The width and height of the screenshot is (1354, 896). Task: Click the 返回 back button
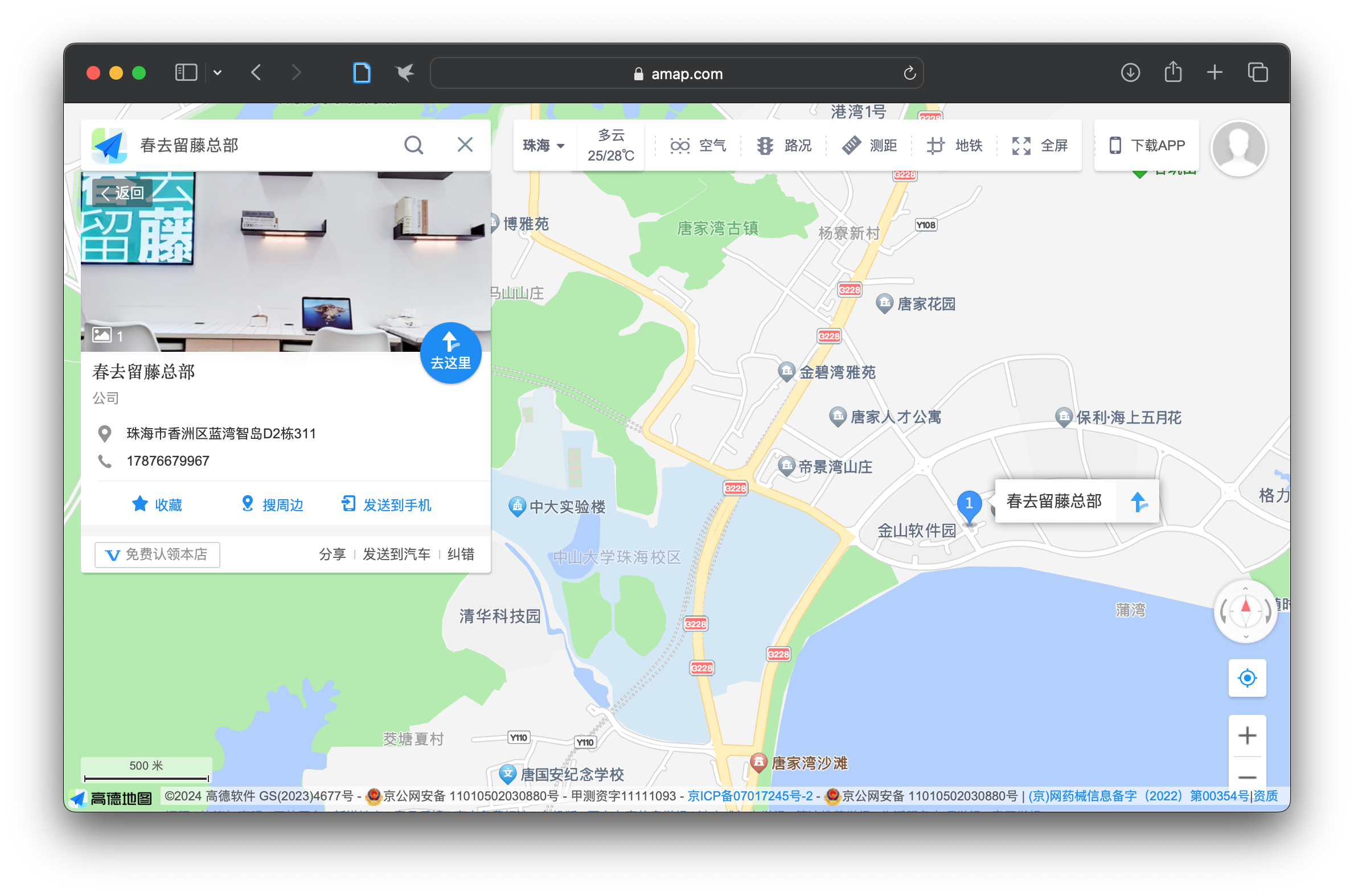click(122, 193)
